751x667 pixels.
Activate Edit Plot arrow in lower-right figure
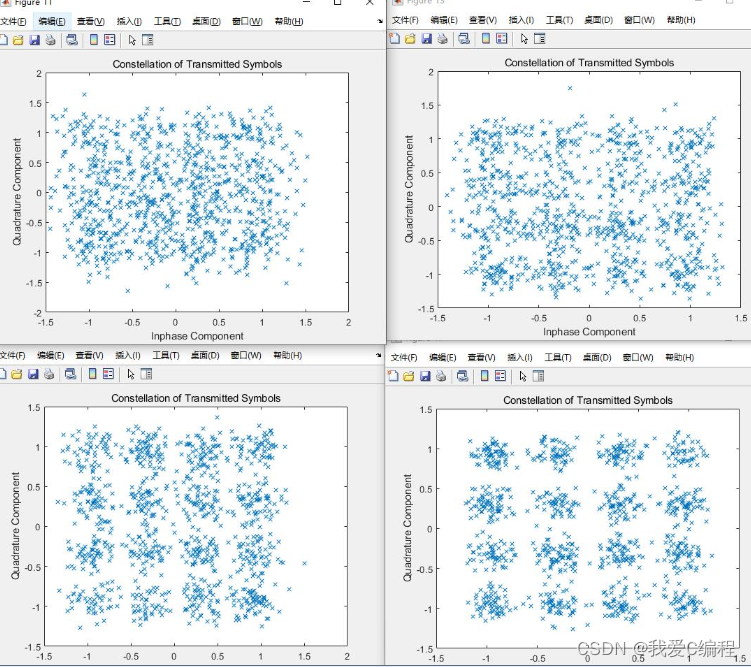523,376
